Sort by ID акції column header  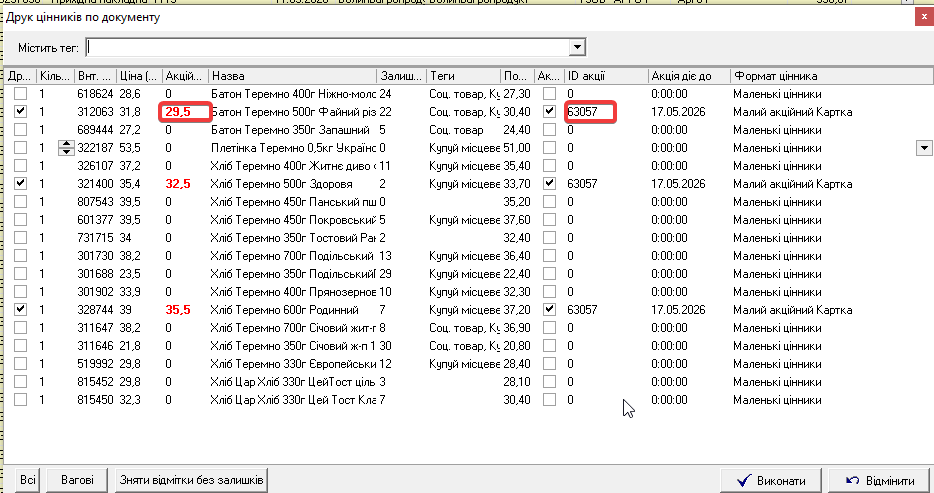click(606, 76)
